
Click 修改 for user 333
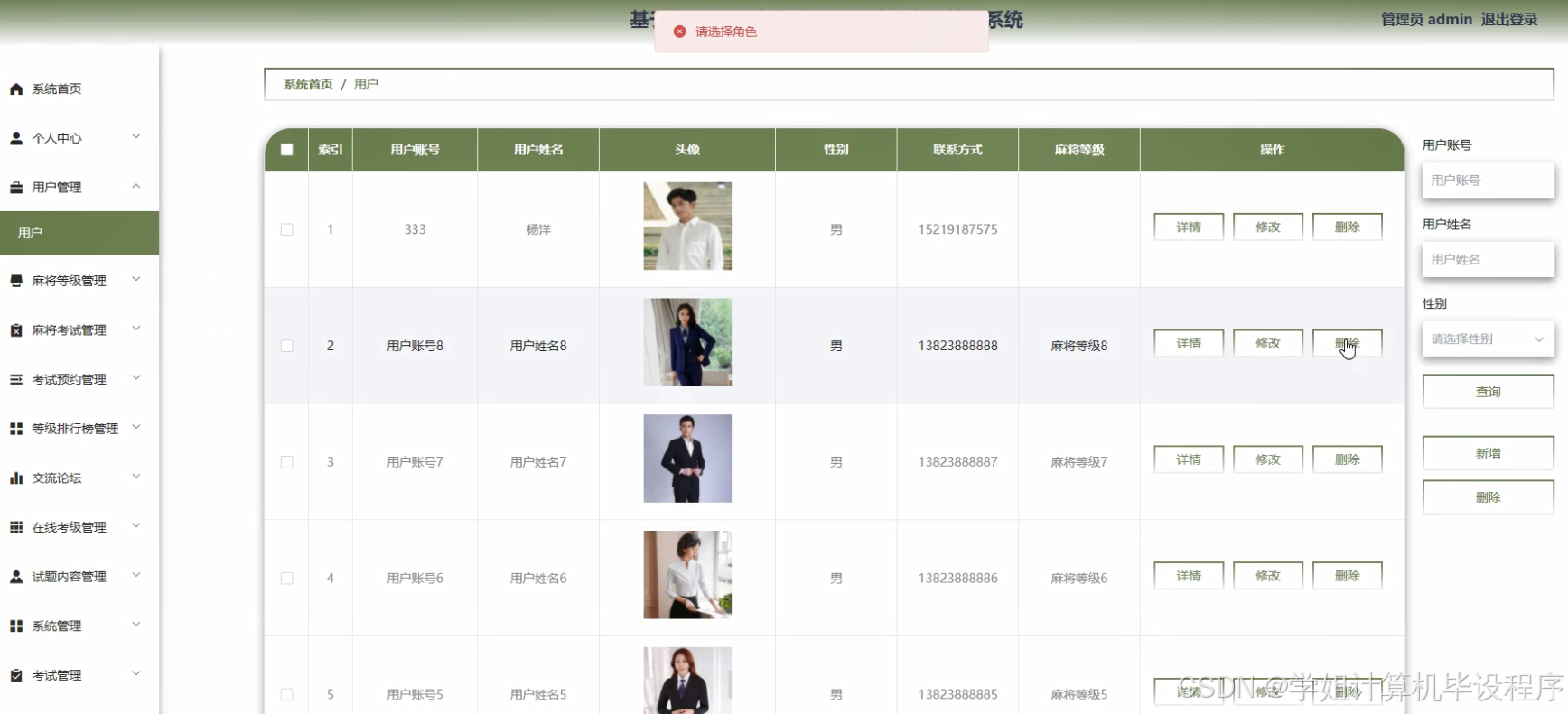[x=1268, y=227]
